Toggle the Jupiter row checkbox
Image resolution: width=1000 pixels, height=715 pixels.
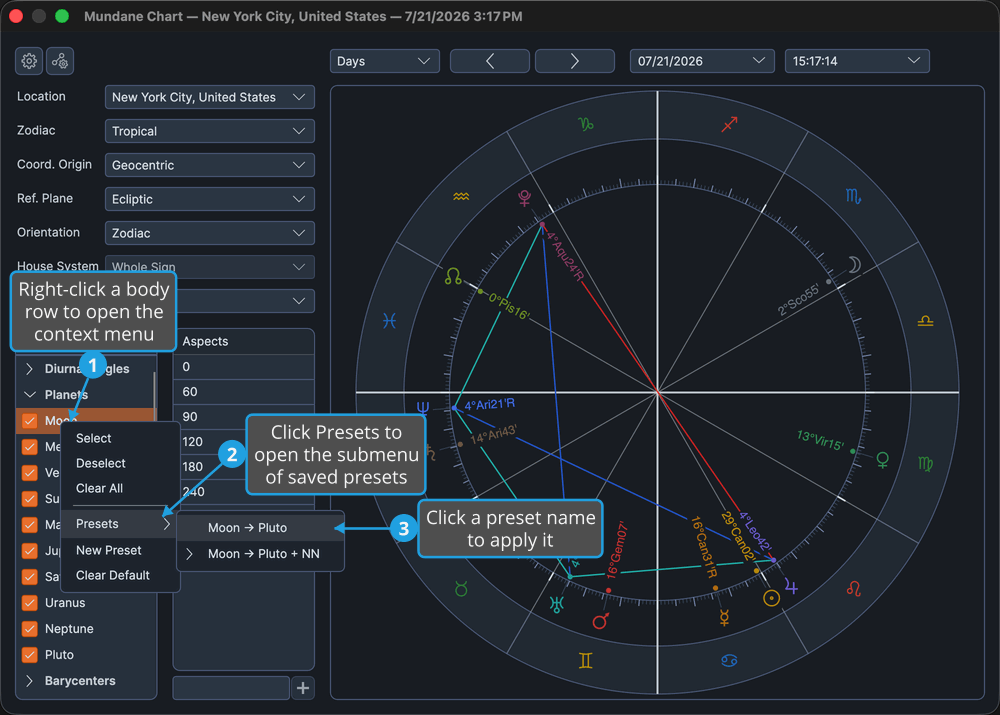click(x=29, y=550)
